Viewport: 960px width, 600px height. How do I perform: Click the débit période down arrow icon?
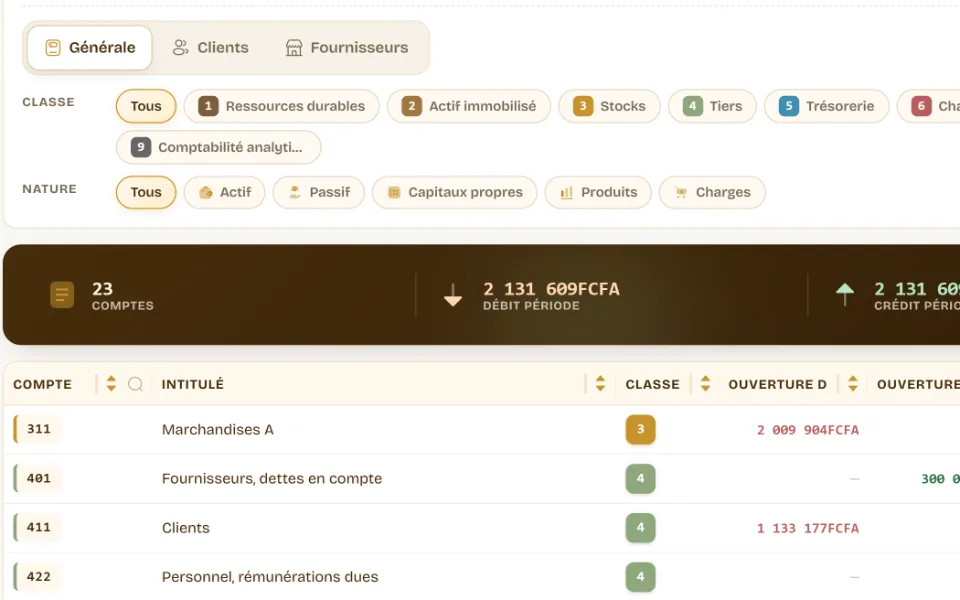pos(452,294)
